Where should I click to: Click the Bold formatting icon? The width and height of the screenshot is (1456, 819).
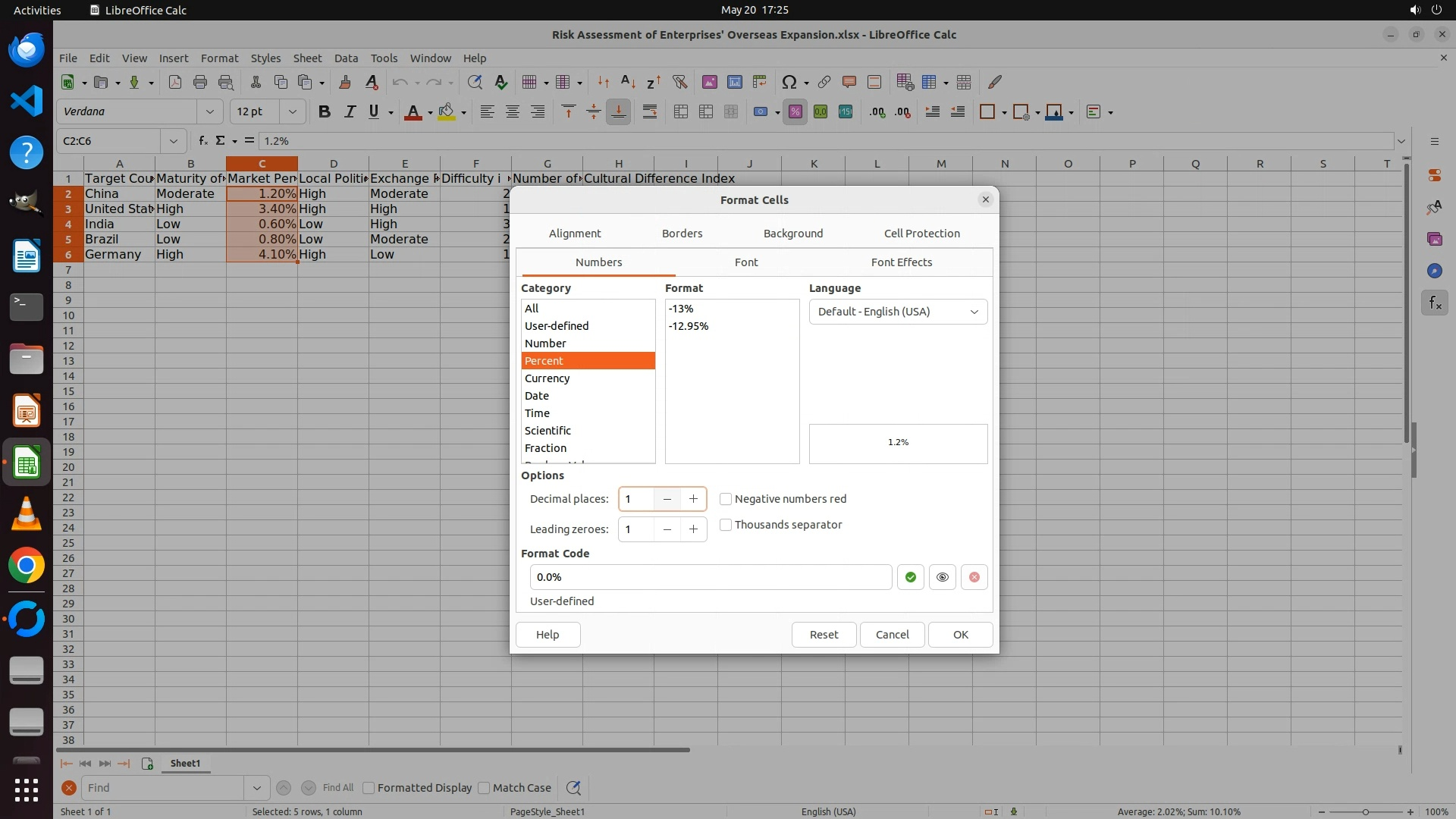coord(325,112)
